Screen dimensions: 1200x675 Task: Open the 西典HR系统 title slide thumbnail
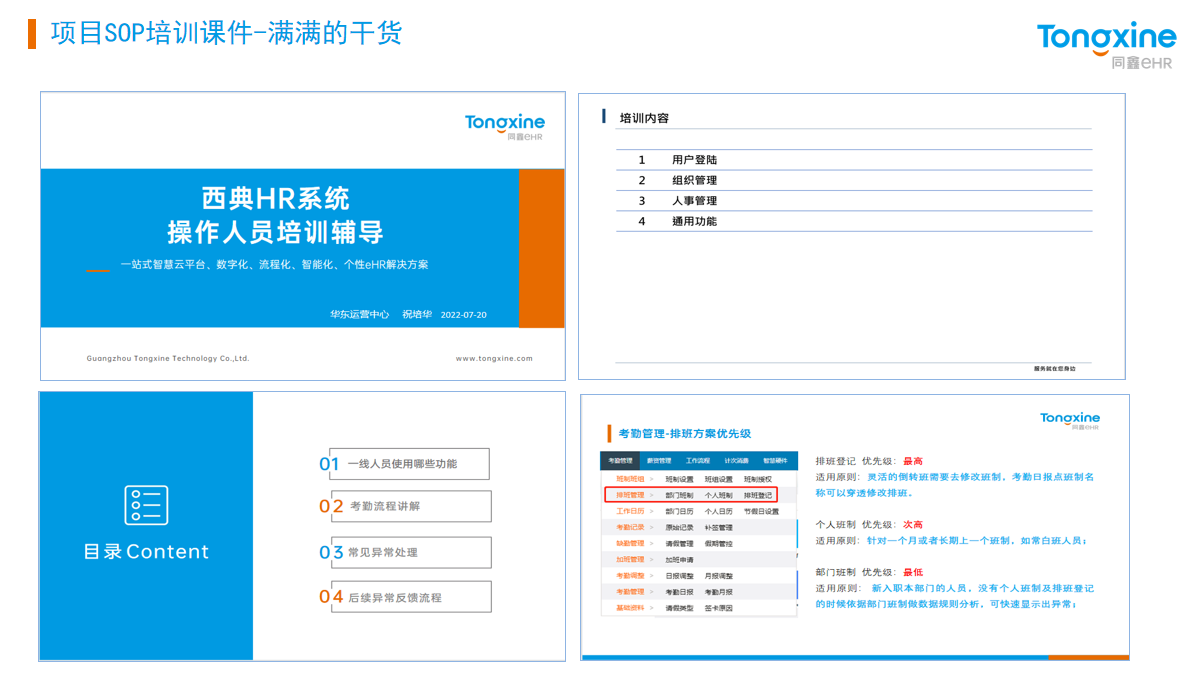point(302,236)
